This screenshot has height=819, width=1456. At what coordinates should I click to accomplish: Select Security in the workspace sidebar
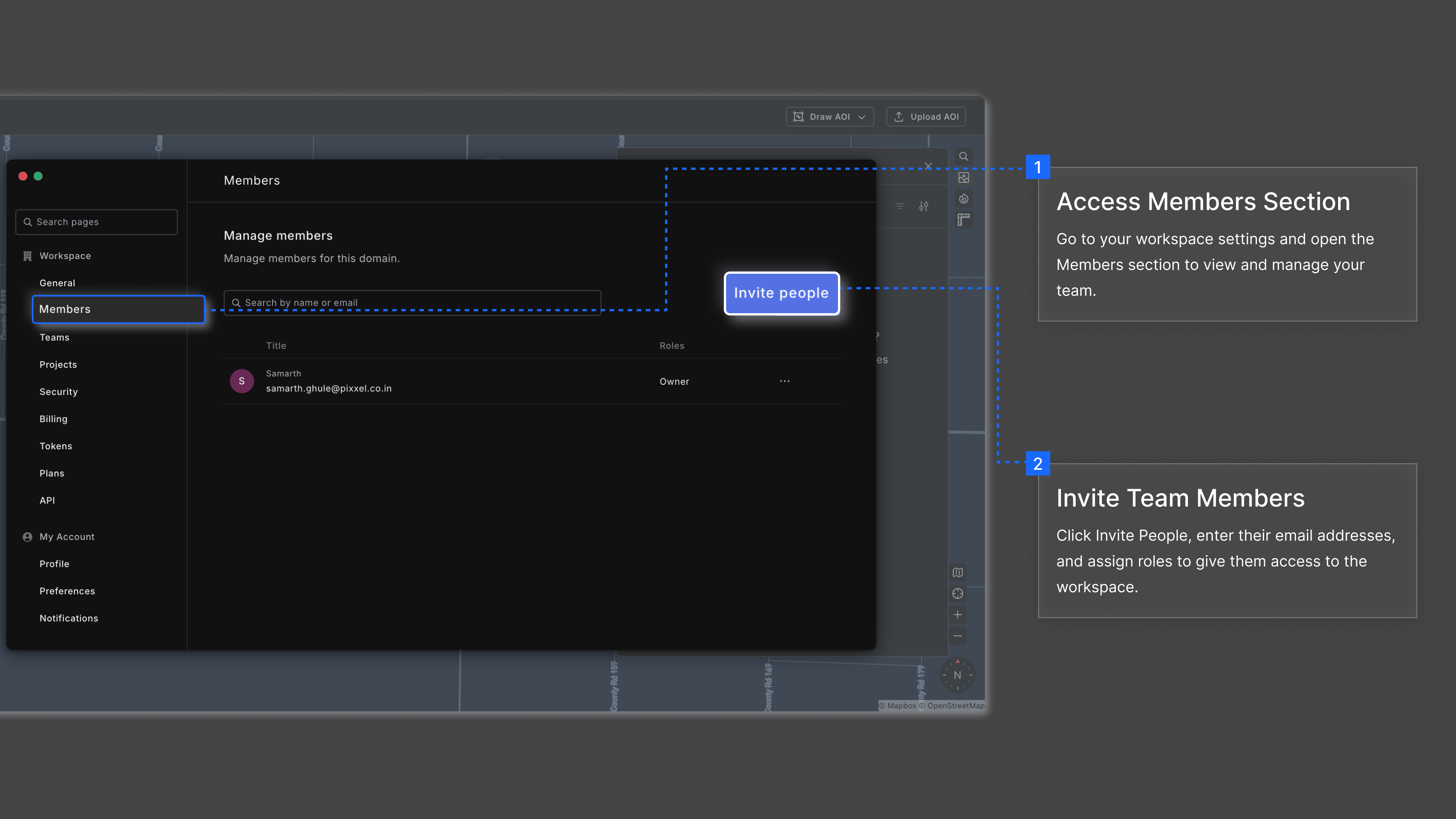click(x=58, y=392)
